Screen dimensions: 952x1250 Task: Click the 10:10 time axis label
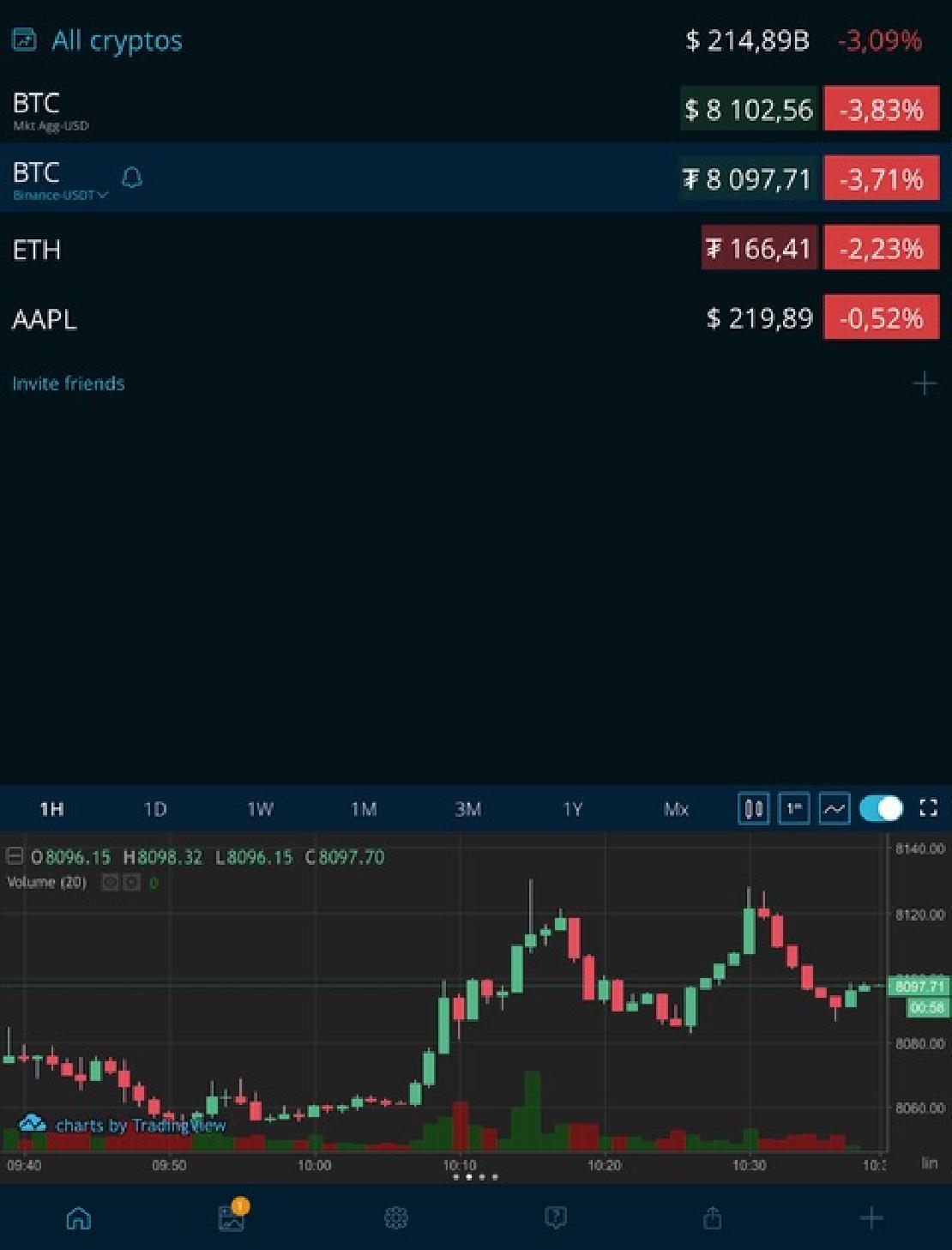[x=460, y=1165]
